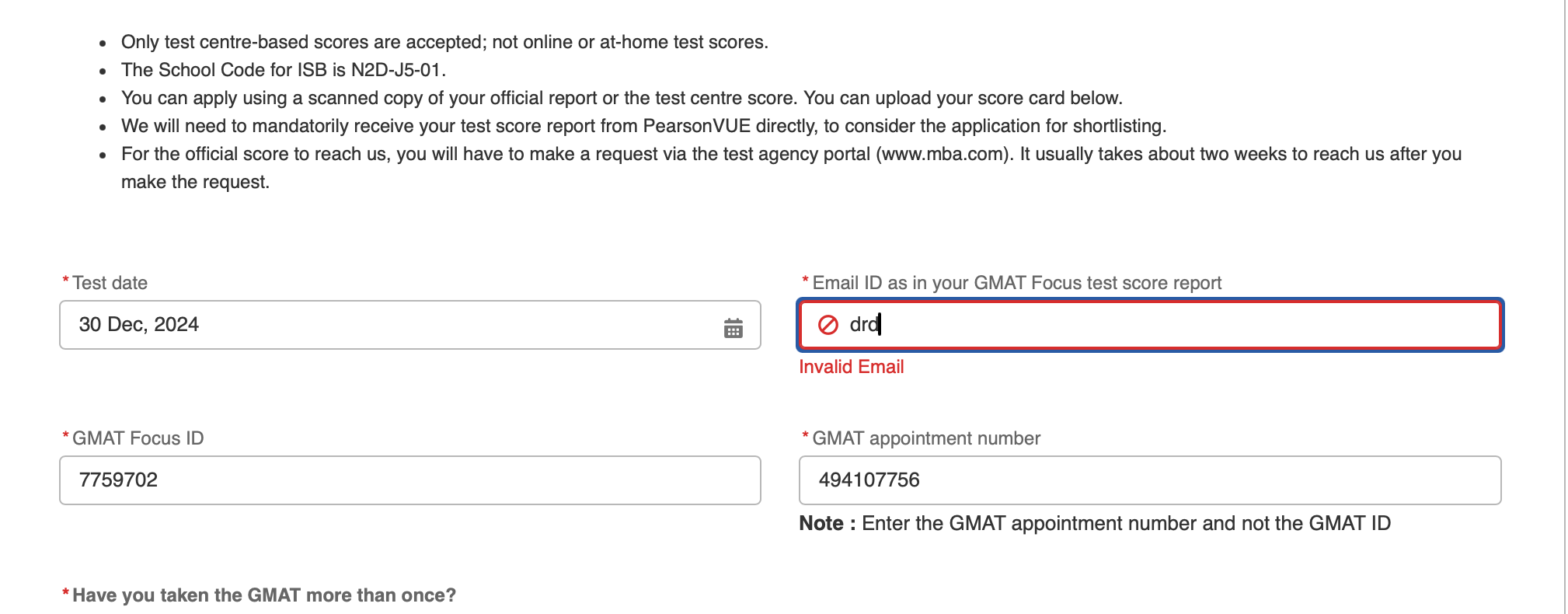Image resolution: width=1568 pixels, height=614 pixels.
Task: Click inside the GMAT appointment number field
Action: tap(1088, 480)
